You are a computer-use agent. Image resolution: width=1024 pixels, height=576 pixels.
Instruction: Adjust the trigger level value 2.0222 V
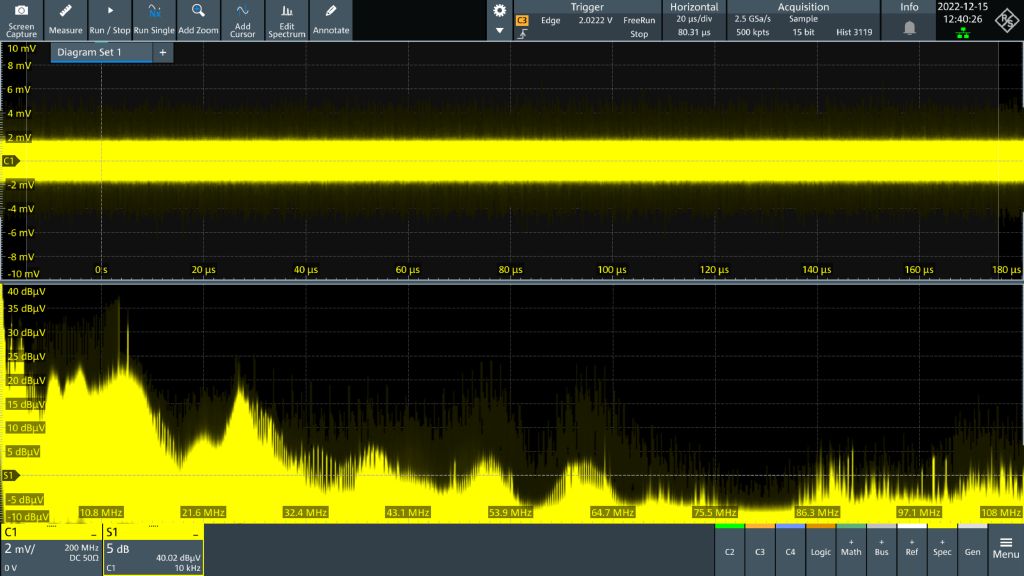pos(596,21)
